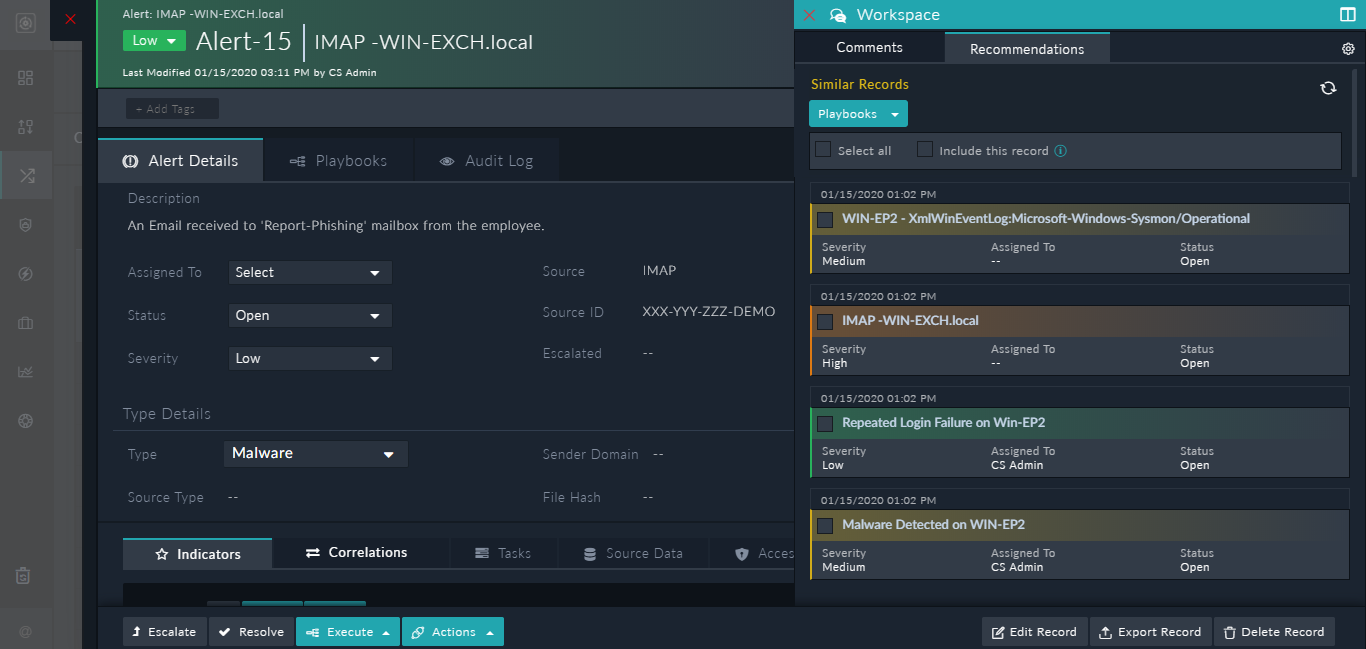Viewport: 1366px width, 649px height.
Task: Click the Workspace chat bubbles icon
Action: click(838, 15)
